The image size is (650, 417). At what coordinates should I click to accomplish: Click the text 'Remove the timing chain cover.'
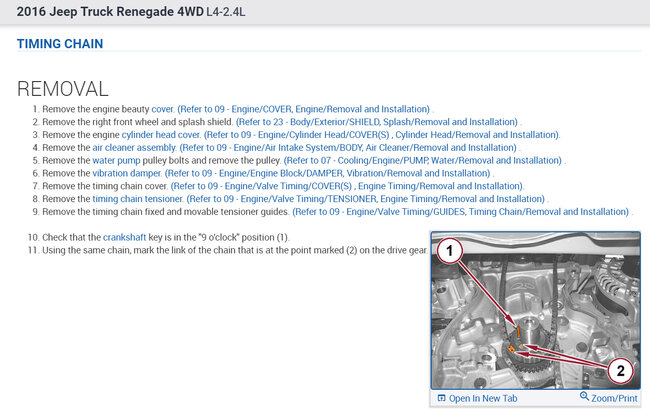coord(105,186)
